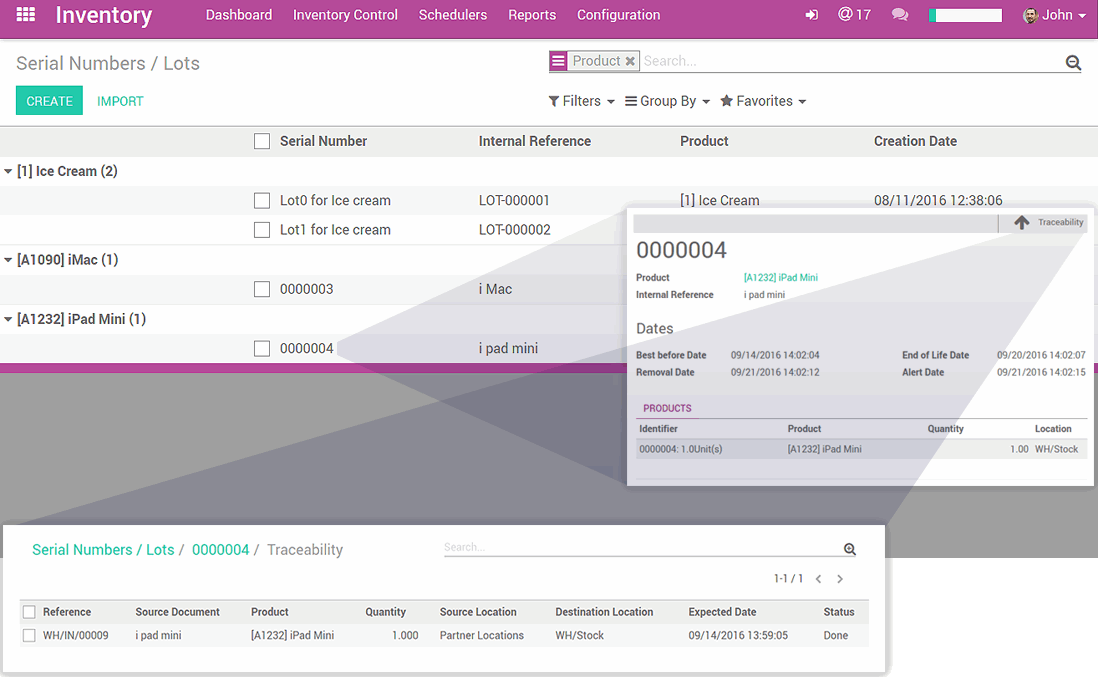
Task: Click the Inventory app title
Action: (x=104, y=15)
